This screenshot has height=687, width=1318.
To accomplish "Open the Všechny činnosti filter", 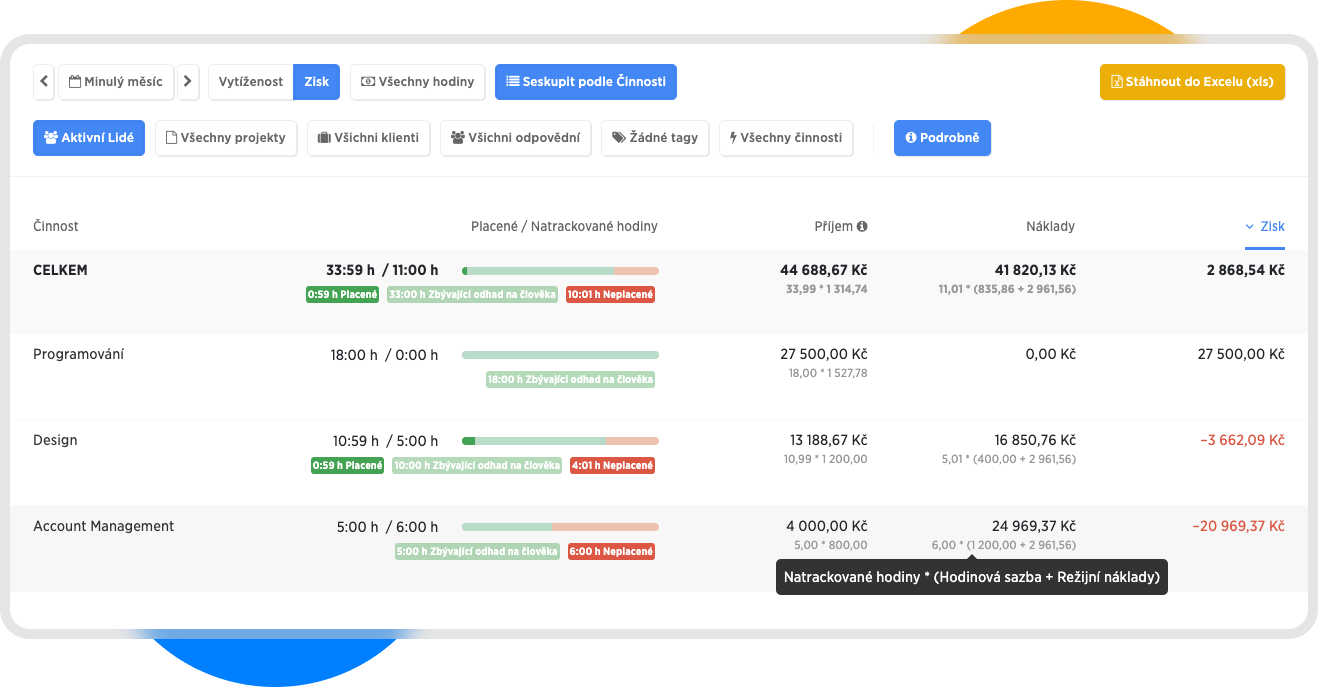I will point(785,138).
